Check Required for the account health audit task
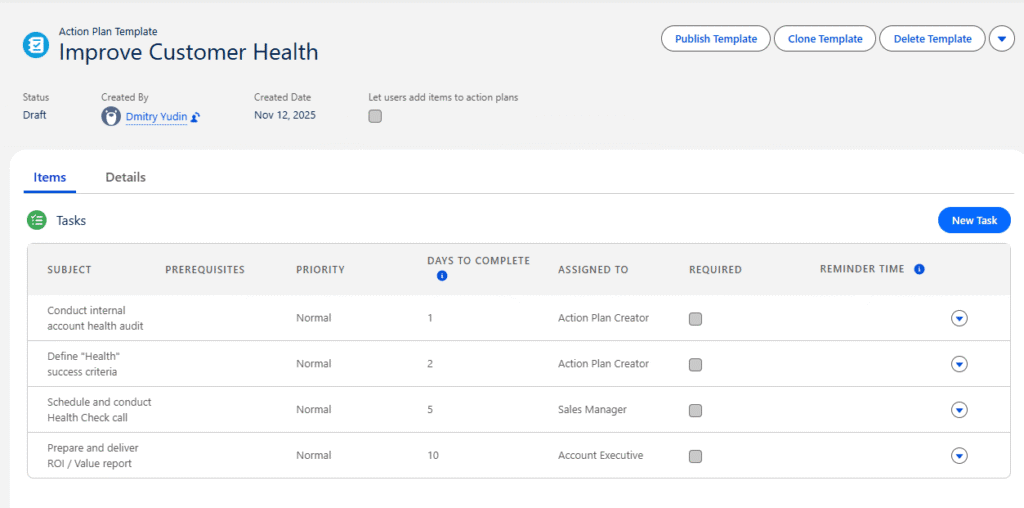The height and width of the screenshot is (508, 1024). (696, 318)
